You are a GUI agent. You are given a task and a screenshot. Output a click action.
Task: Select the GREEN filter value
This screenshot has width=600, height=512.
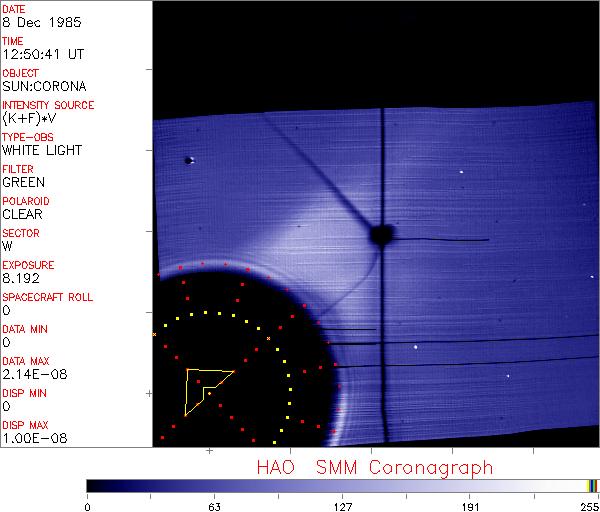23,183
